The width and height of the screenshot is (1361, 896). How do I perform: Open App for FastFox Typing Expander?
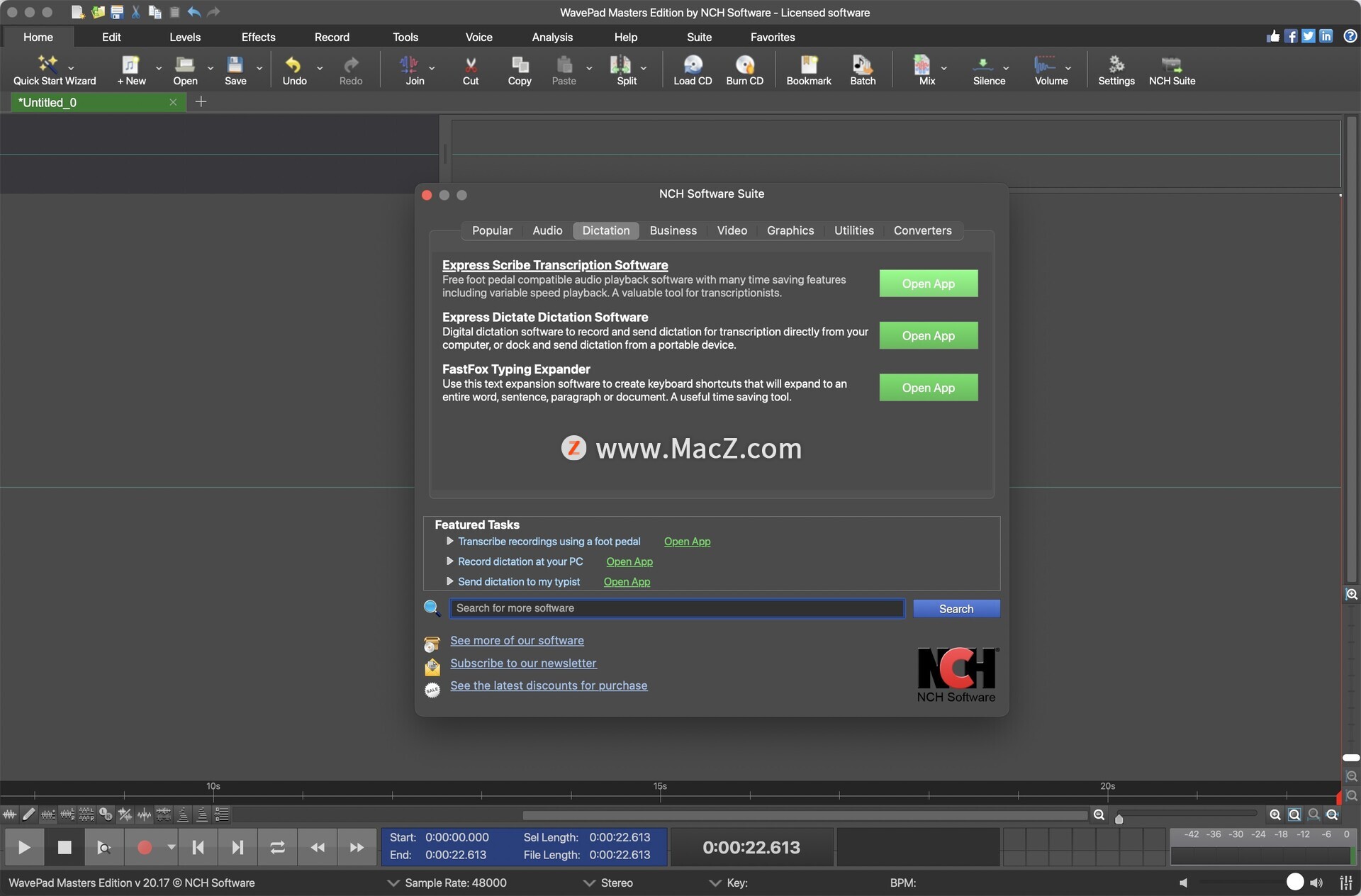[x=929, y=388]
